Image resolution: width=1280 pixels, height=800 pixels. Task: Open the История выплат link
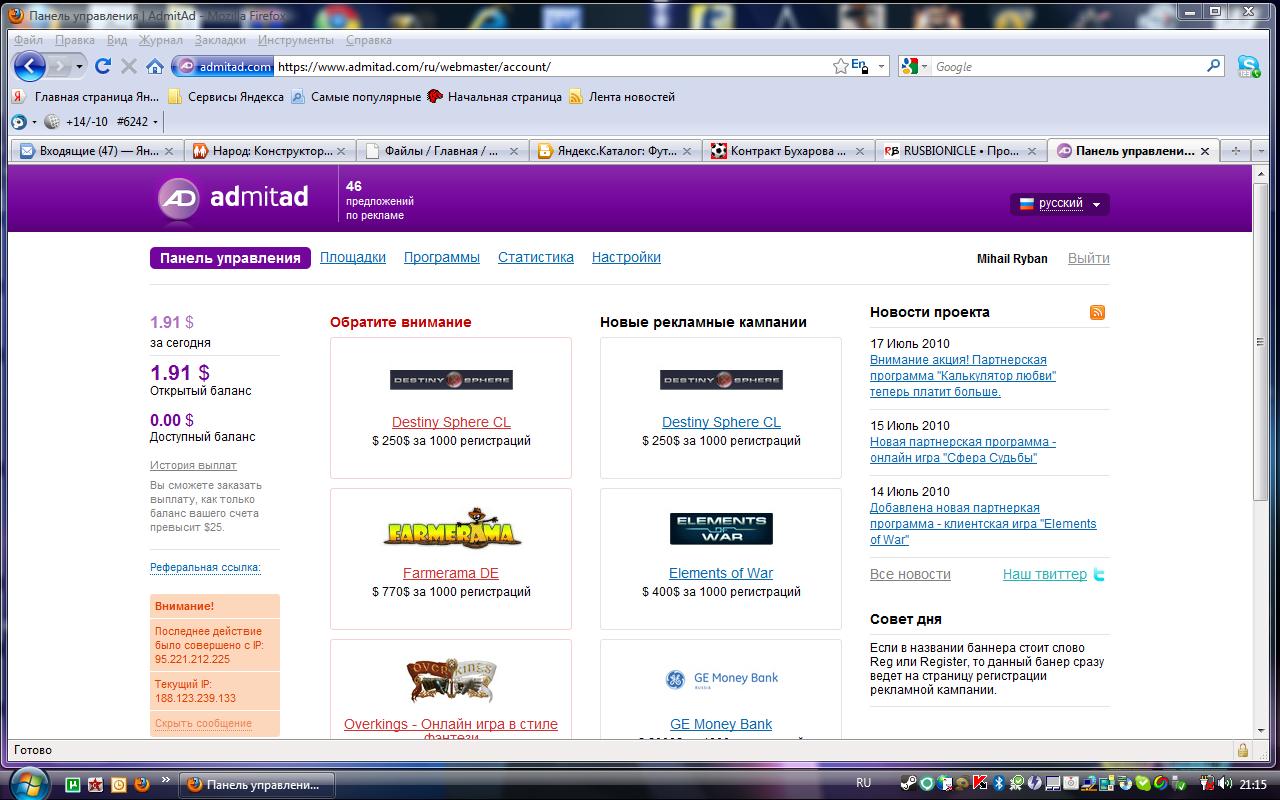pyautogui.click(x=193, y=465)
